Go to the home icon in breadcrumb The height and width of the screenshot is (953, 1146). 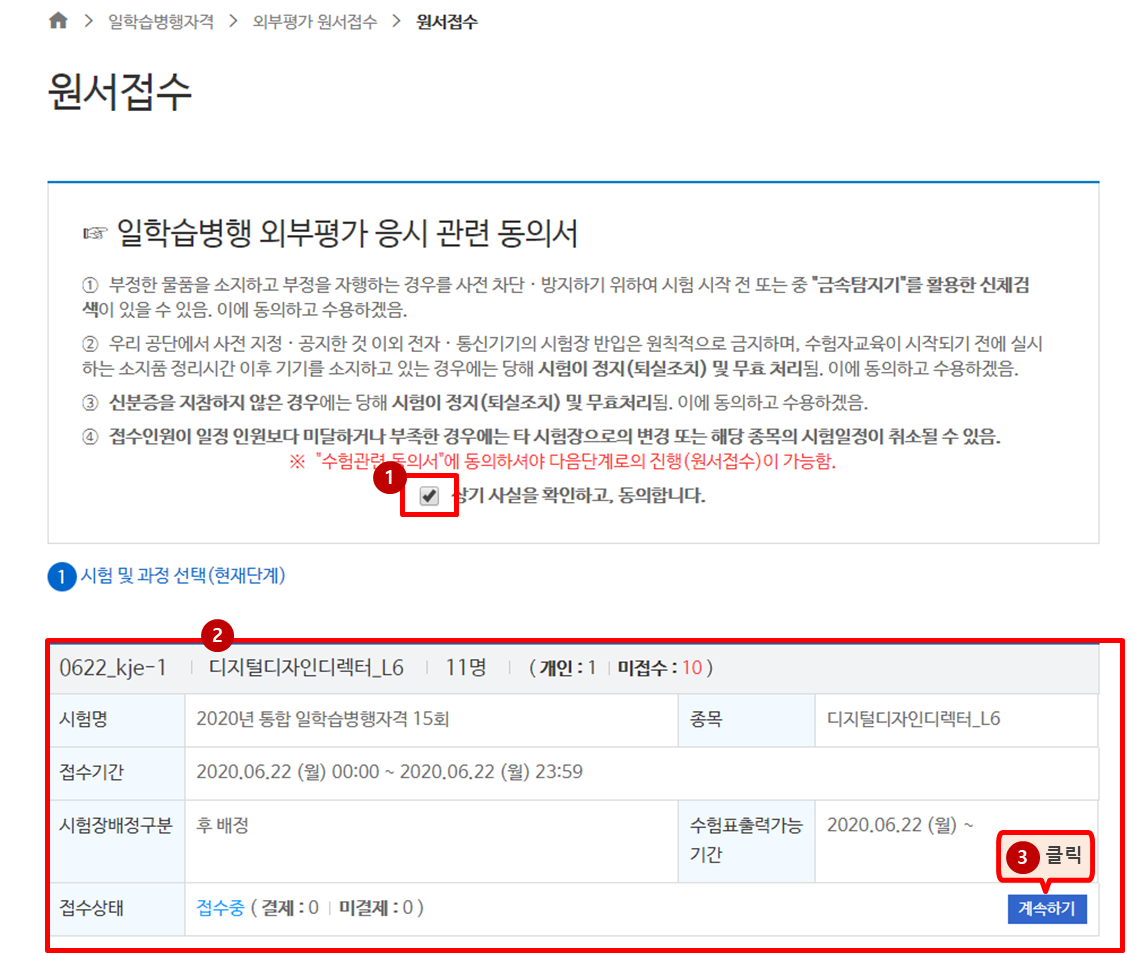[x=58, y=20]
